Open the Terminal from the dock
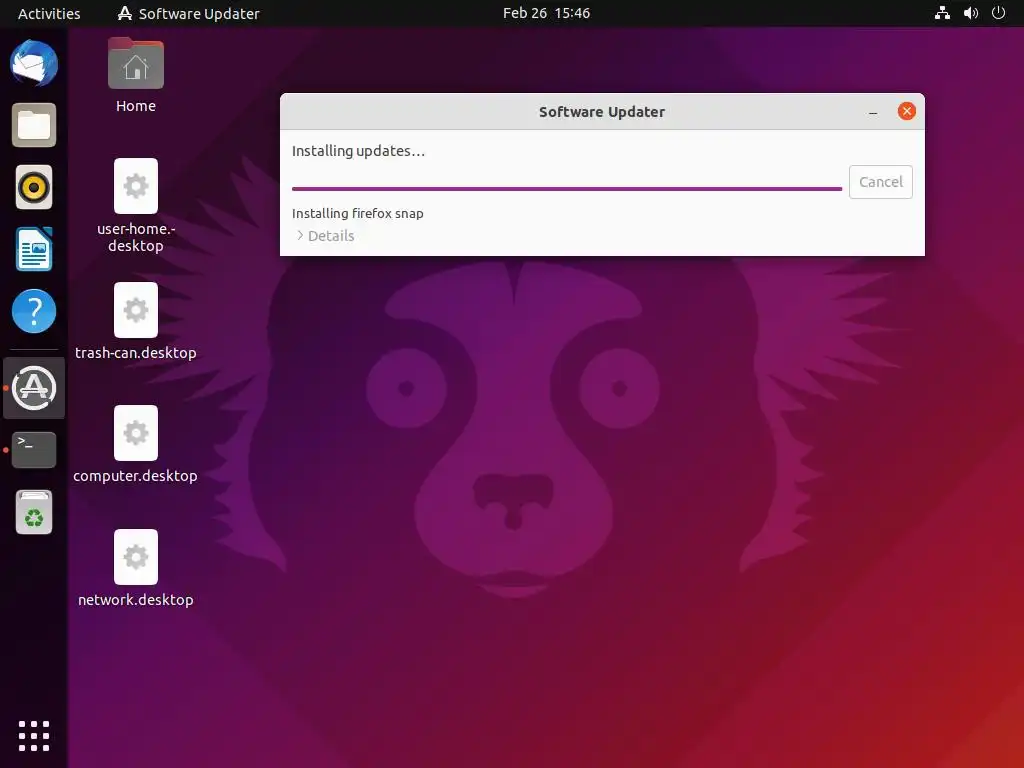This screenshot has width=1024, height=768. 34,449
